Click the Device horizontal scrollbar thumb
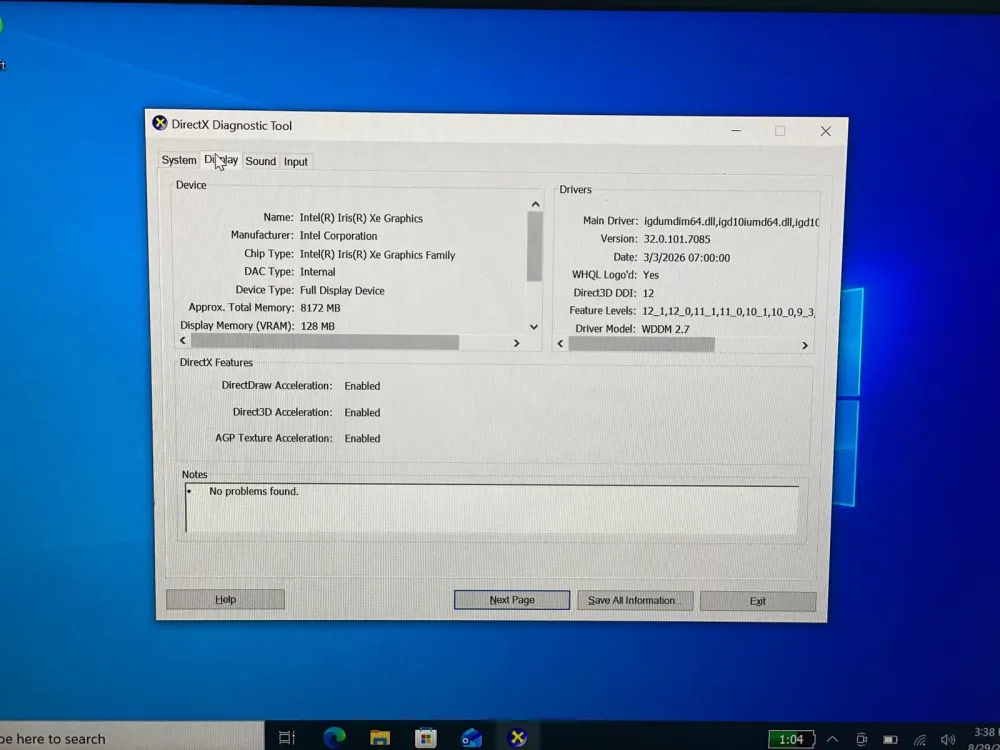The width and height of the screenshot is (1000, 750). [325, 342]
